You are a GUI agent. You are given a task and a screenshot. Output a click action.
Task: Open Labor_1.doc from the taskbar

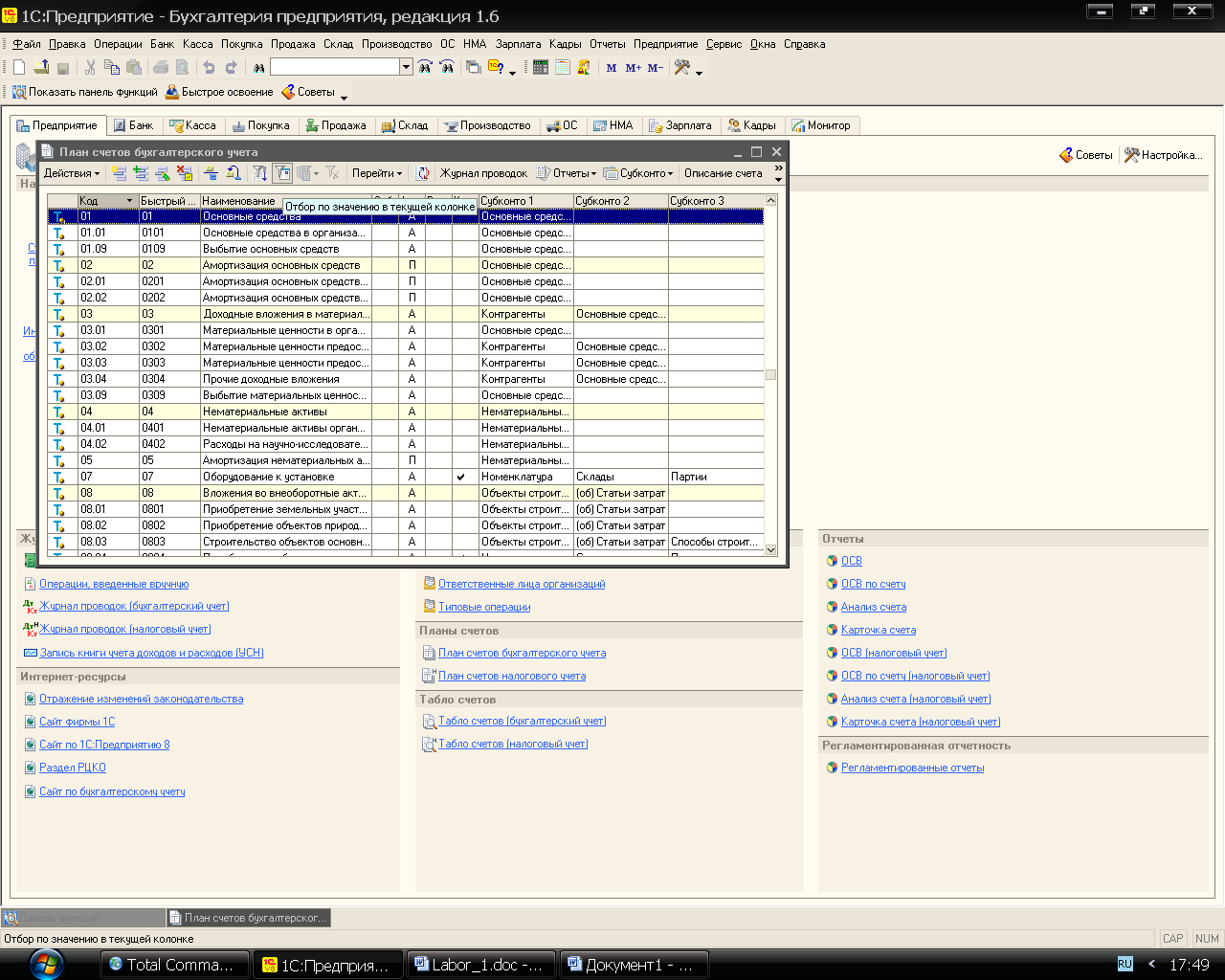(480, 965)
